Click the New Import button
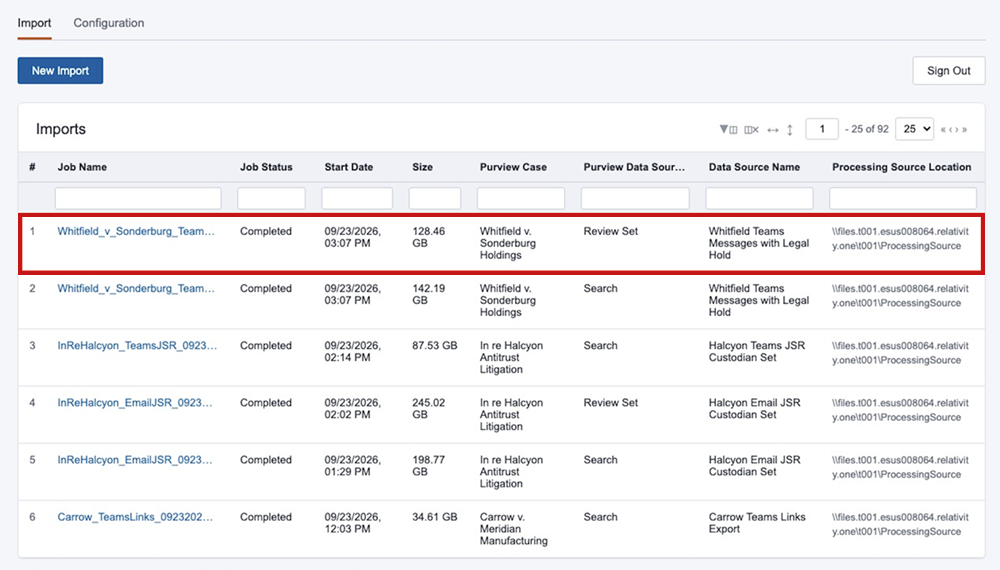 pos(61,71)
